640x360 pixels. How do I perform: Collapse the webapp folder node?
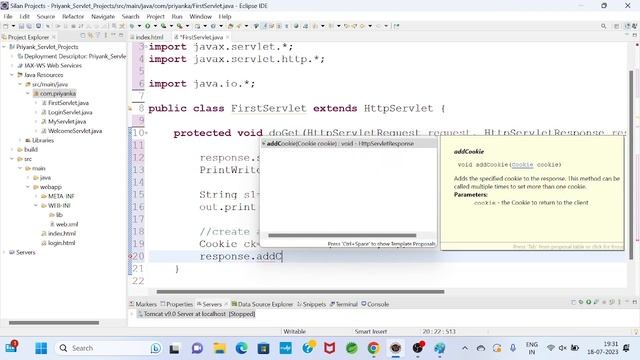pyautogui.click(x=28, y=187)
